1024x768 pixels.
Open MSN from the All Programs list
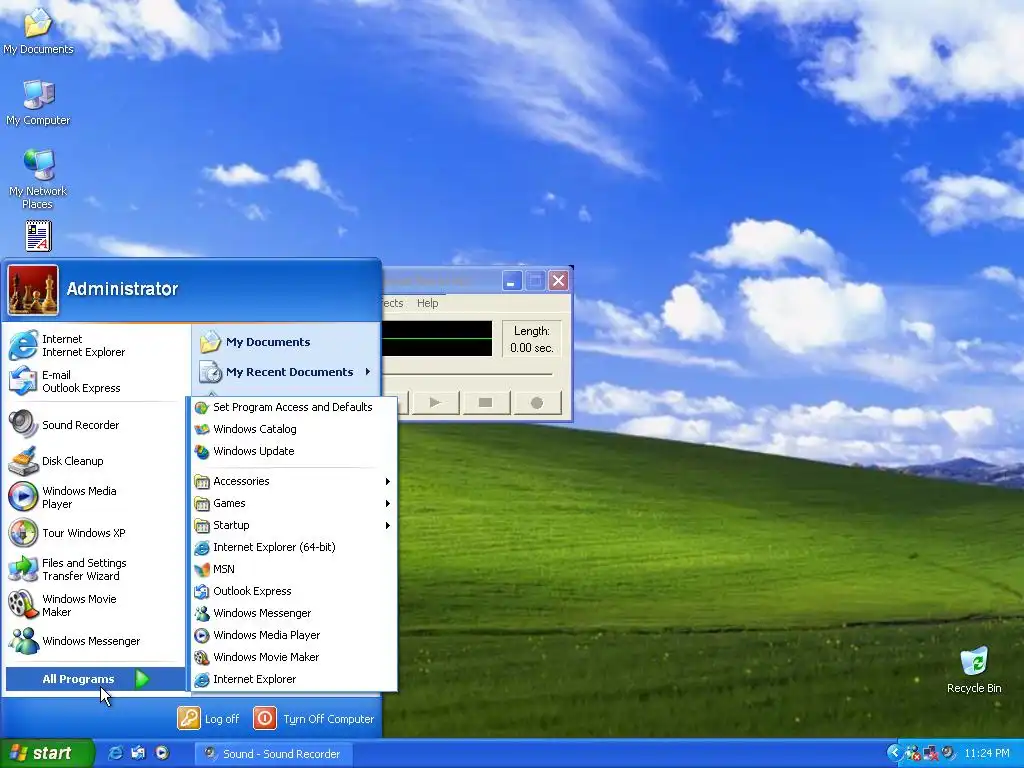(x=293, y=569)
